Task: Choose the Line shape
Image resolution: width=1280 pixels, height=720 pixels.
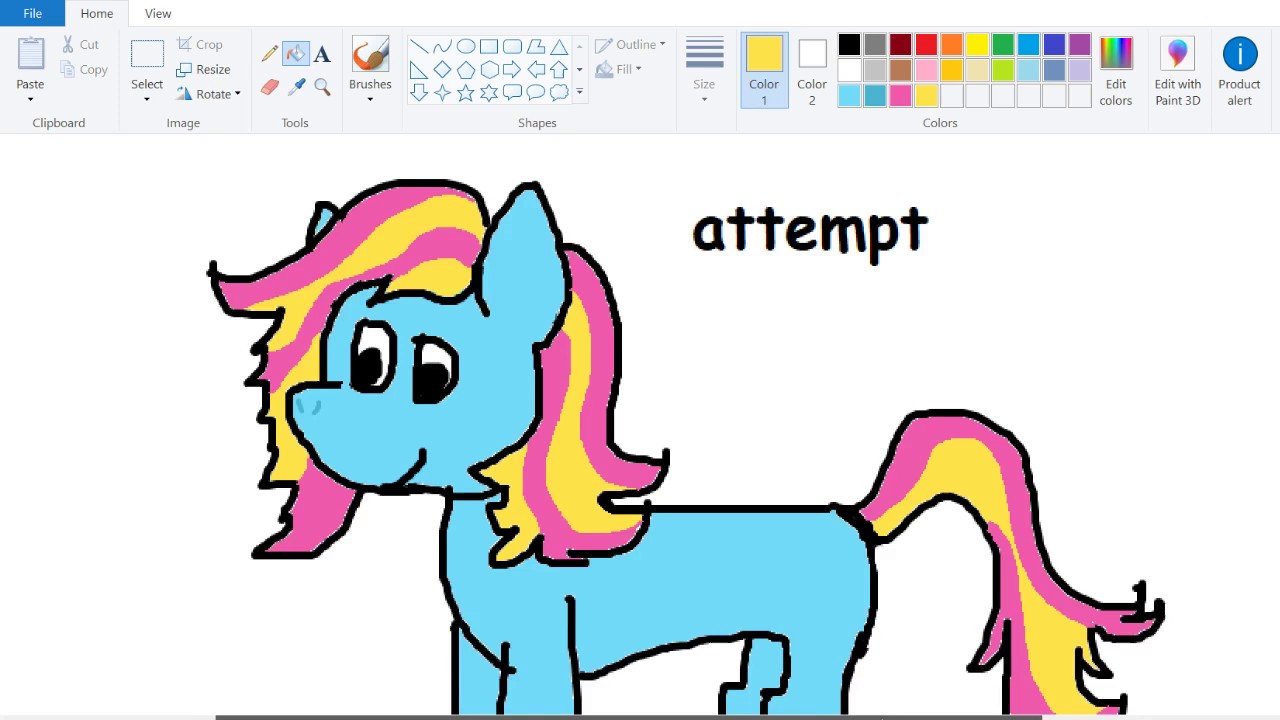Action: tap(419, 47)
